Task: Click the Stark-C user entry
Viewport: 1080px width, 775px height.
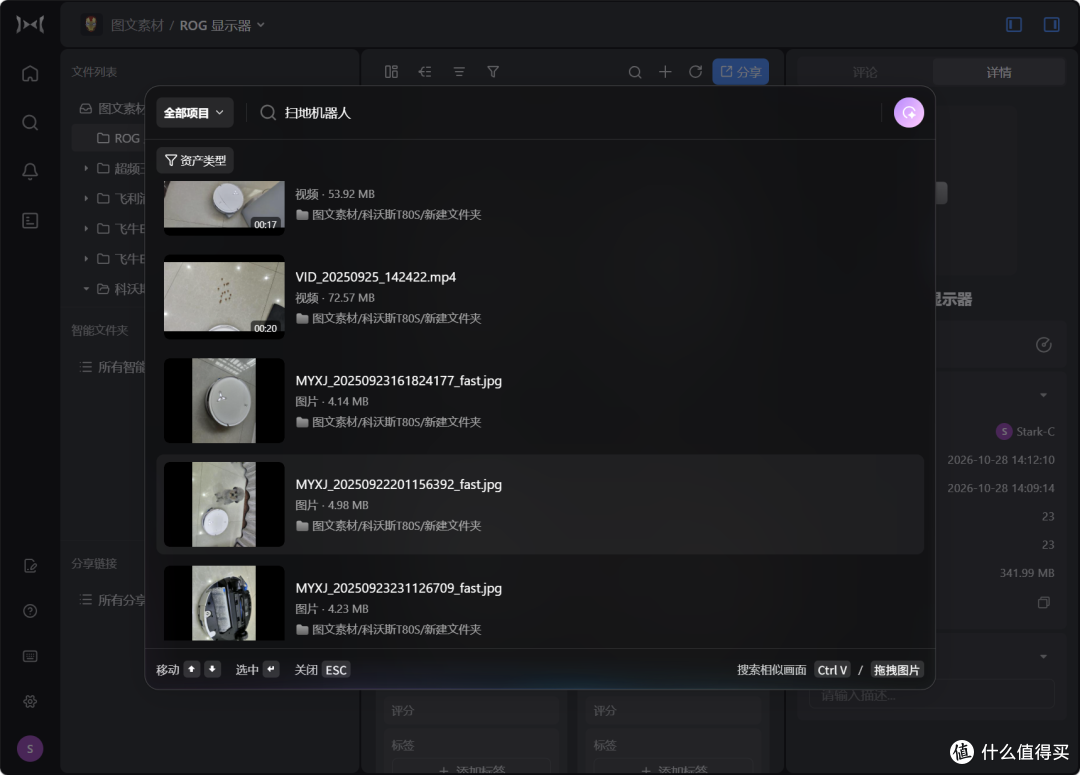Action: 1025,431
